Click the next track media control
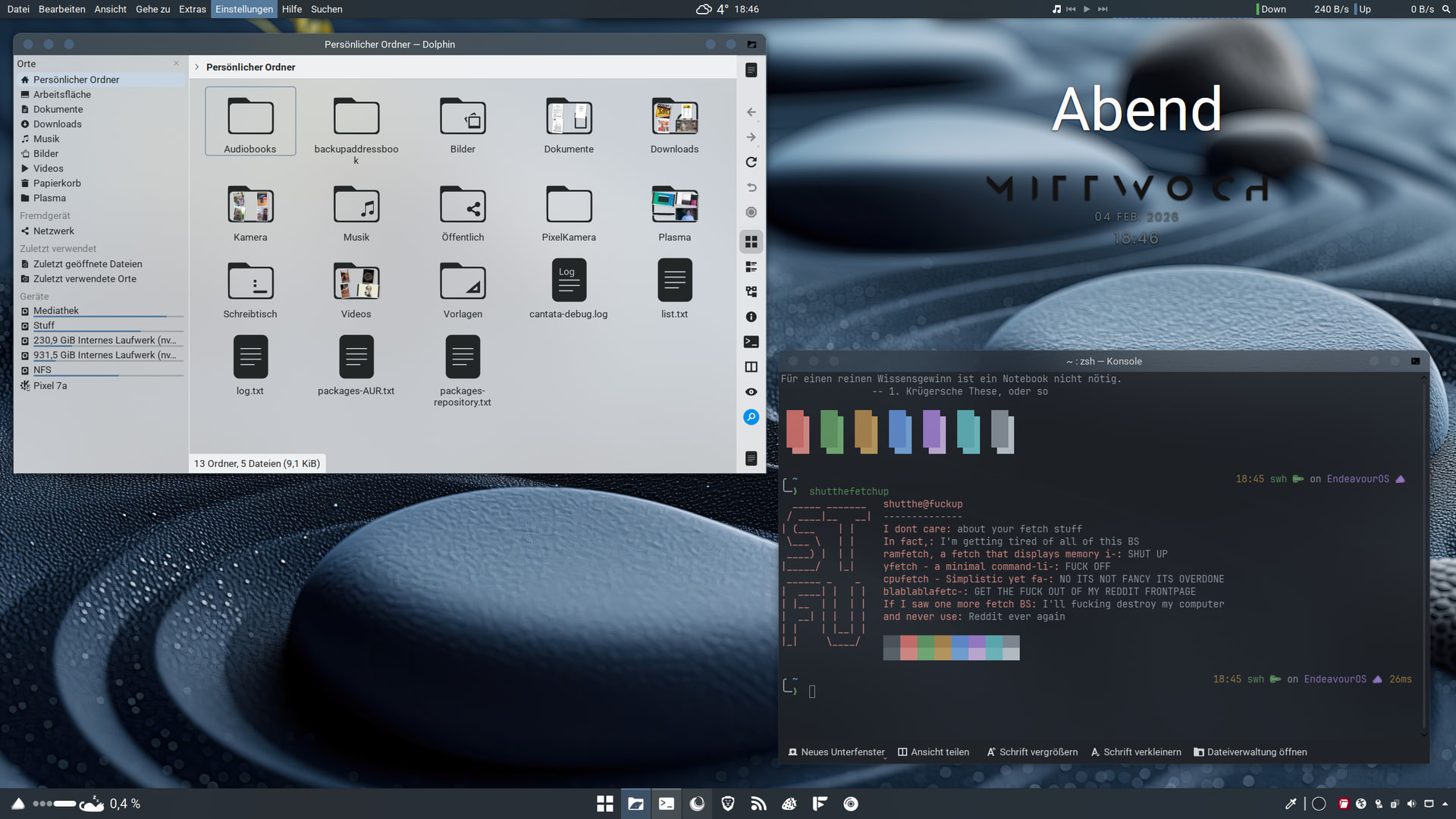Screen dimensions: 1456x819 pyautogui.click(x=1103, y=9)
